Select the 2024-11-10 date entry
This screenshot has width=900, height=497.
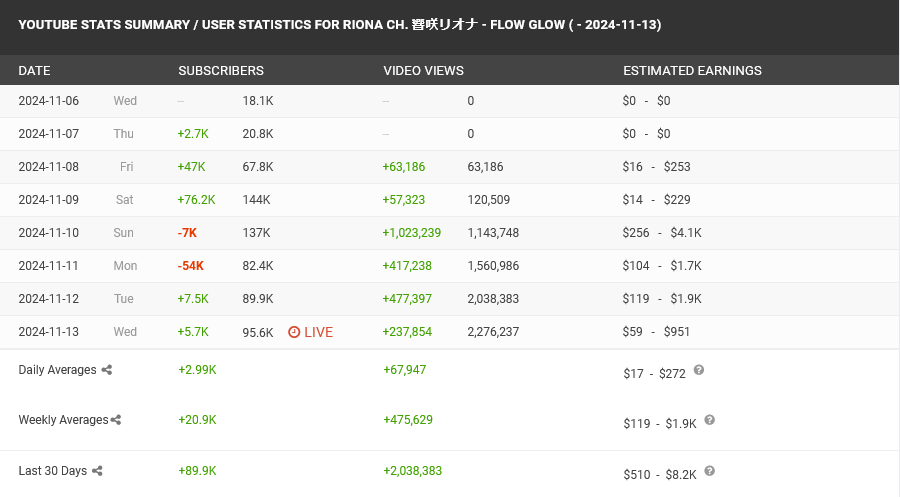[48, 233]
